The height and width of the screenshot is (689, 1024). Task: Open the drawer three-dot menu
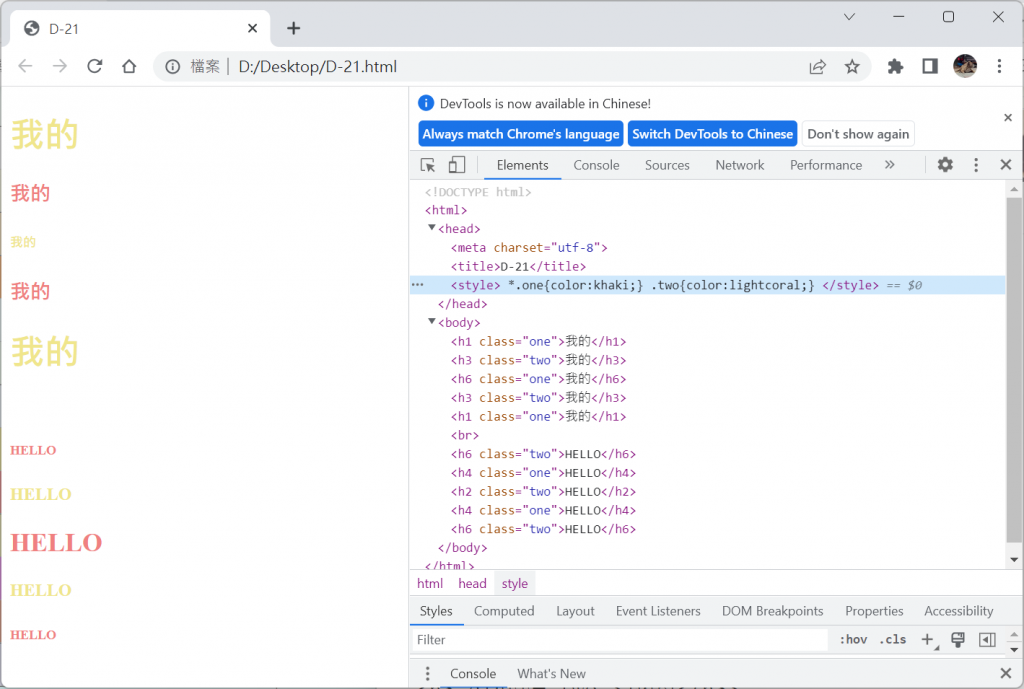427,673
